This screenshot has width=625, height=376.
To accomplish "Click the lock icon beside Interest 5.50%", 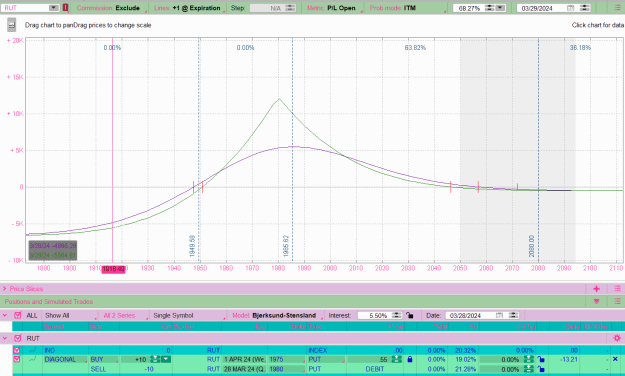I will [x=409, y=315].
